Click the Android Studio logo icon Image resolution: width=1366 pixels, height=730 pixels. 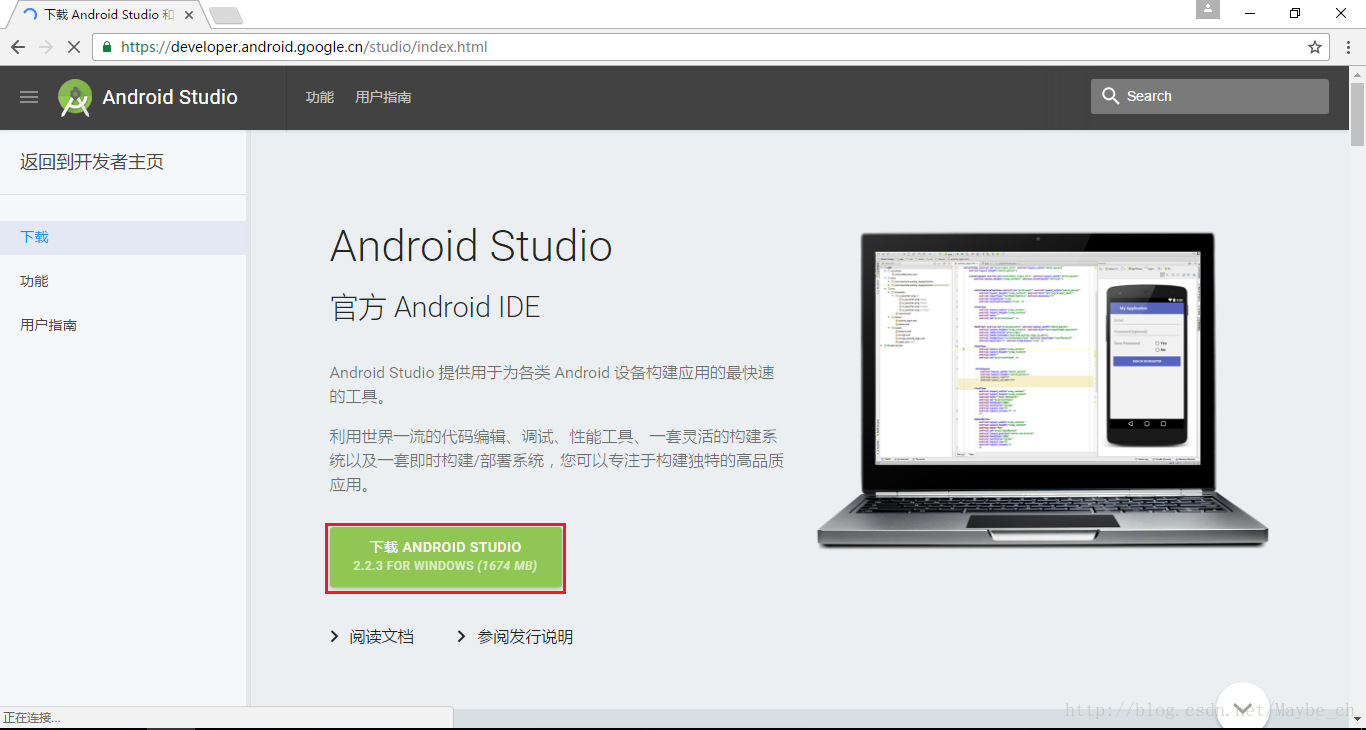[x=75, y=97]
